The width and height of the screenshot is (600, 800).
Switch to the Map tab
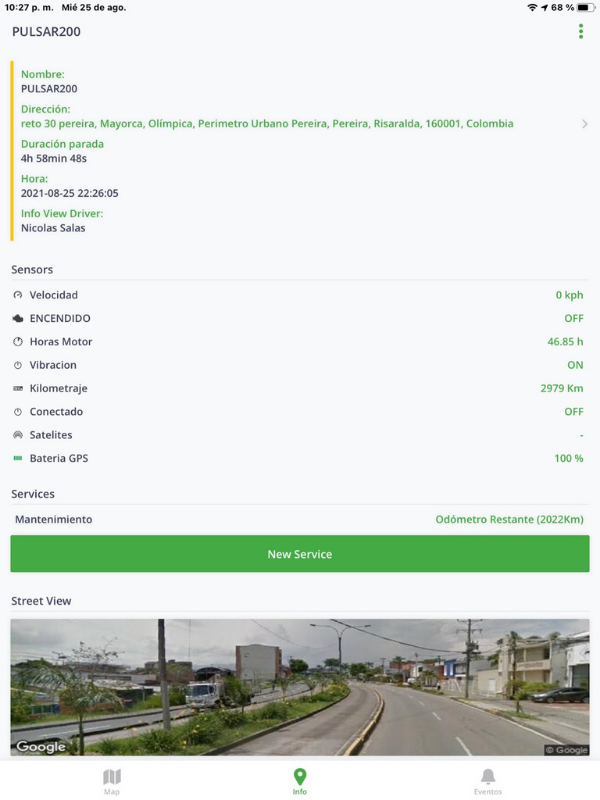[x=112, y=781]
